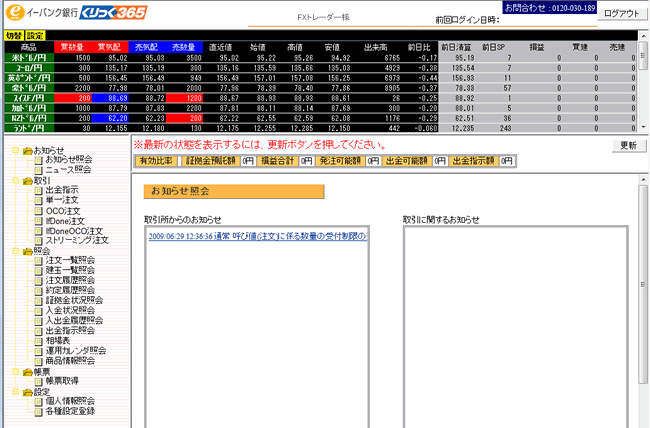Click the IfDone注文 document icon
Image resolution: width=650 pixels, height=428 pixels.
click(x=39, y=221)
